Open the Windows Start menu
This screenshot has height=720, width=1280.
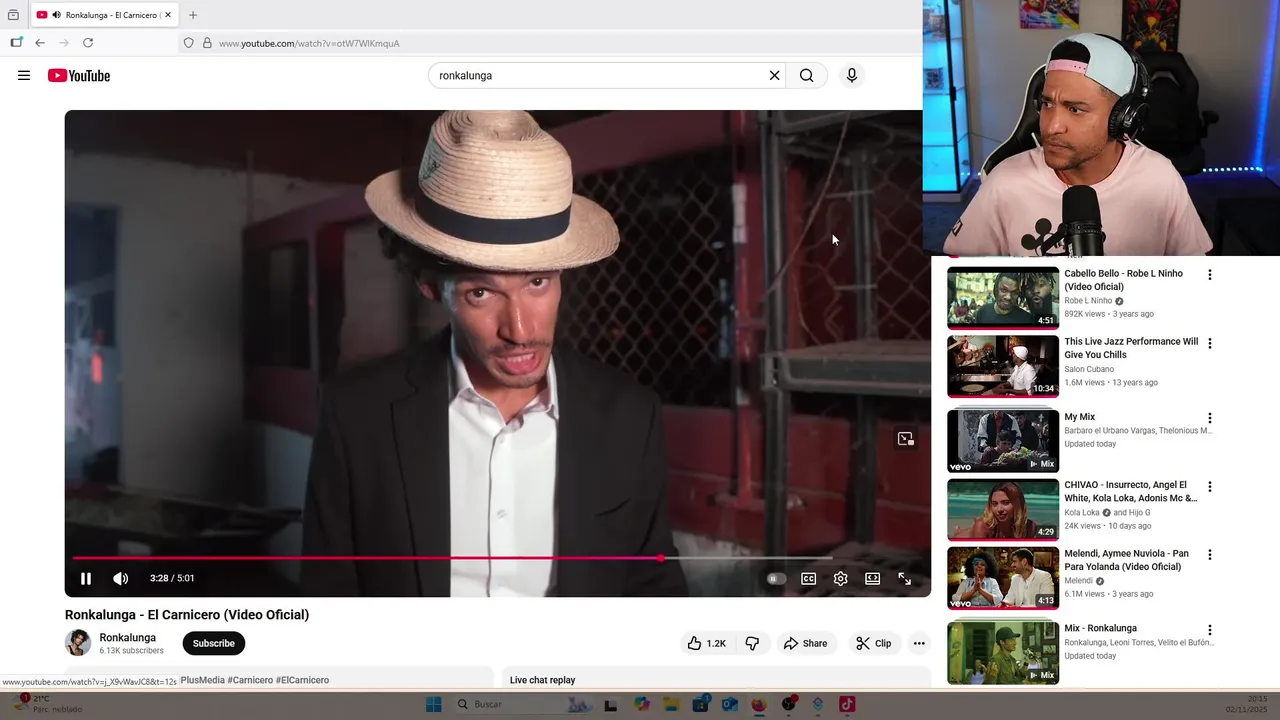point(433,704)
